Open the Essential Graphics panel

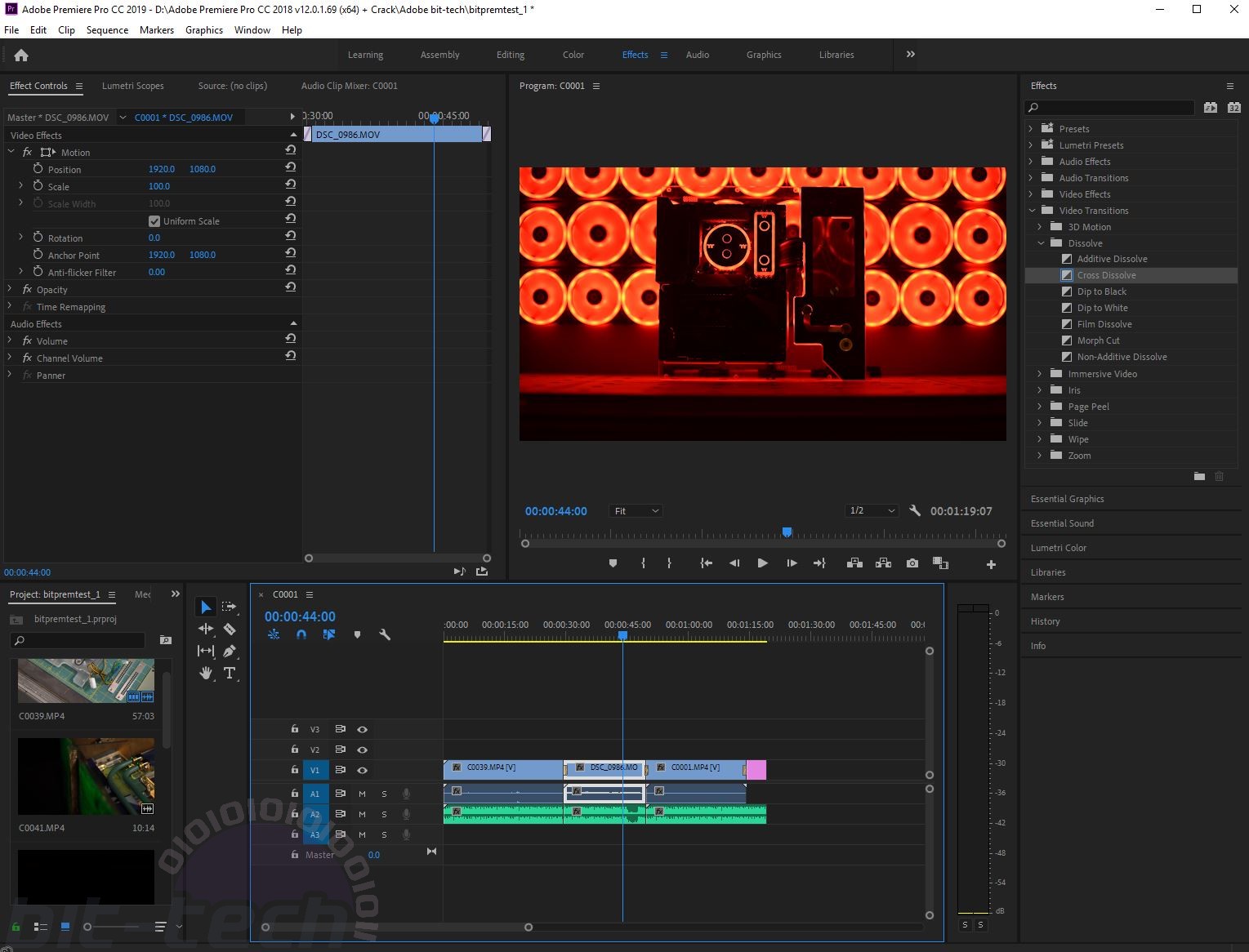click(x=1067, y=499)
